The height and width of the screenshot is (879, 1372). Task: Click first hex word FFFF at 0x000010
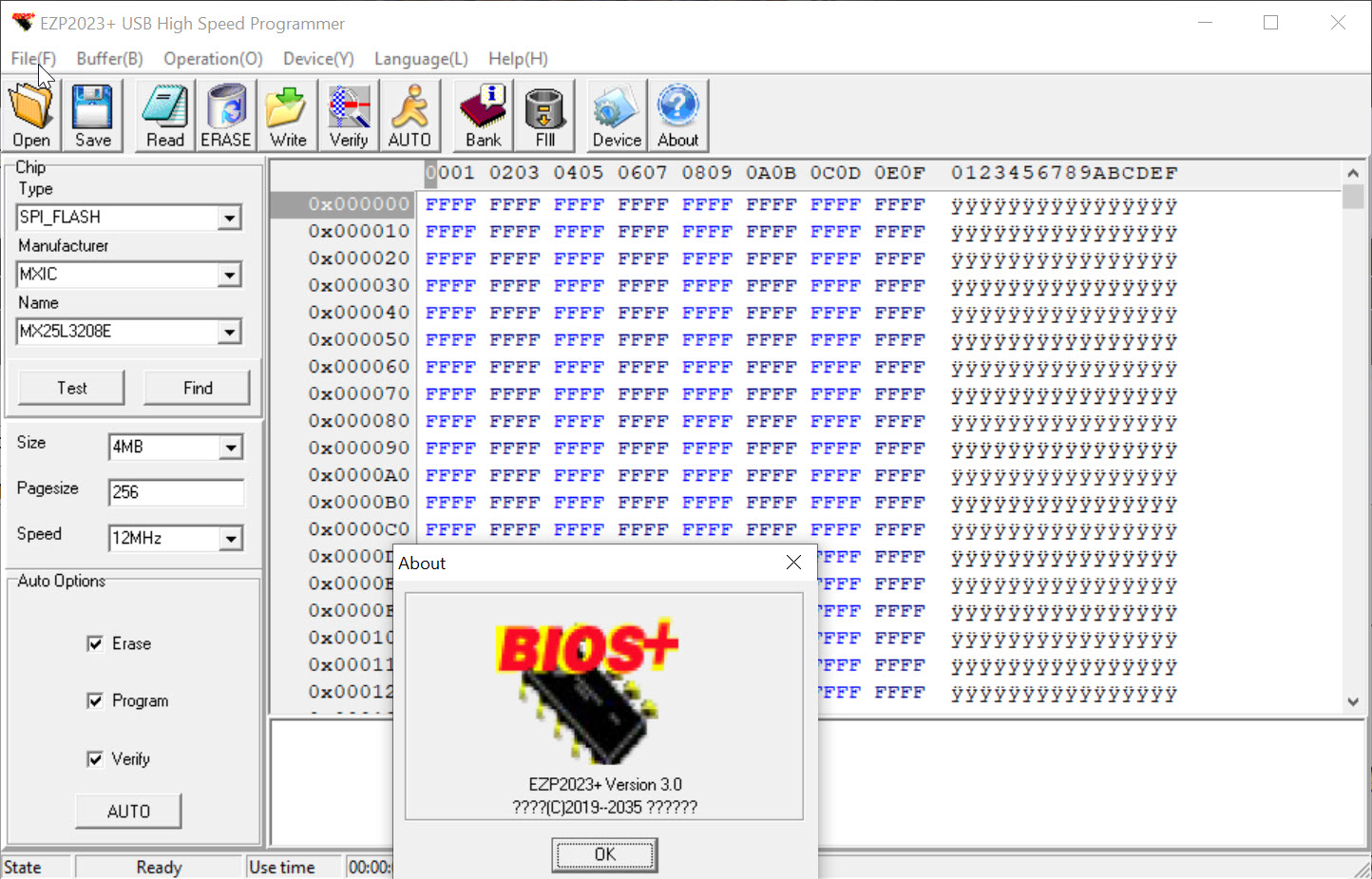pyautogui.click(x=450, y=232)
